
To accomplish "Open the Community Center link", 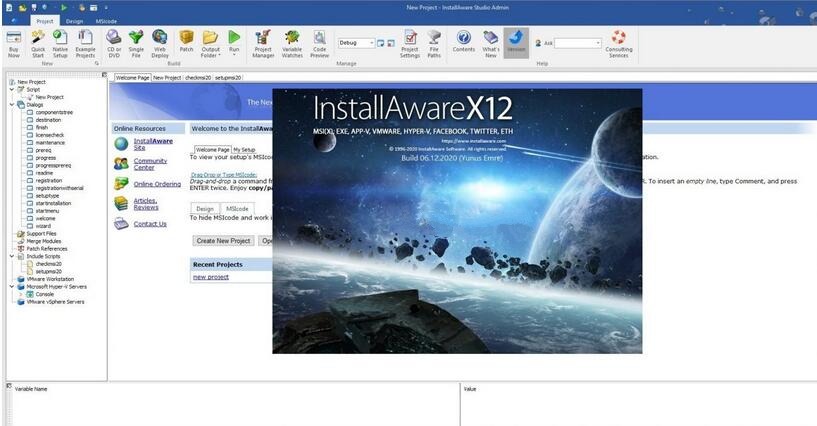I will [150, 164].
